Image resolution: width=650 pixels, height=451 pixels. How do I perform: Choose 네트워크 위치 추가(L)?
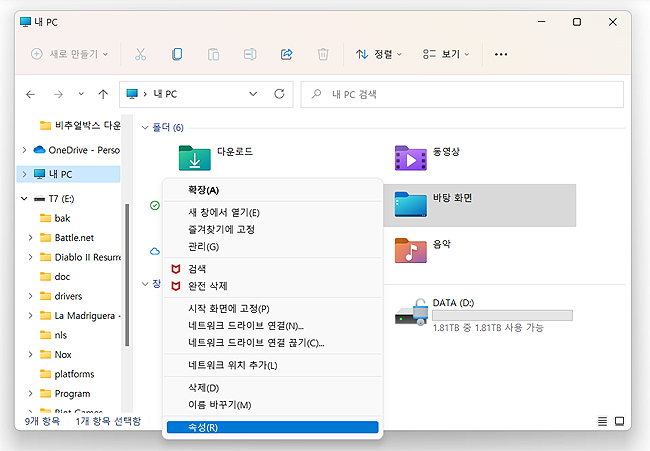[x=272, y=365]
